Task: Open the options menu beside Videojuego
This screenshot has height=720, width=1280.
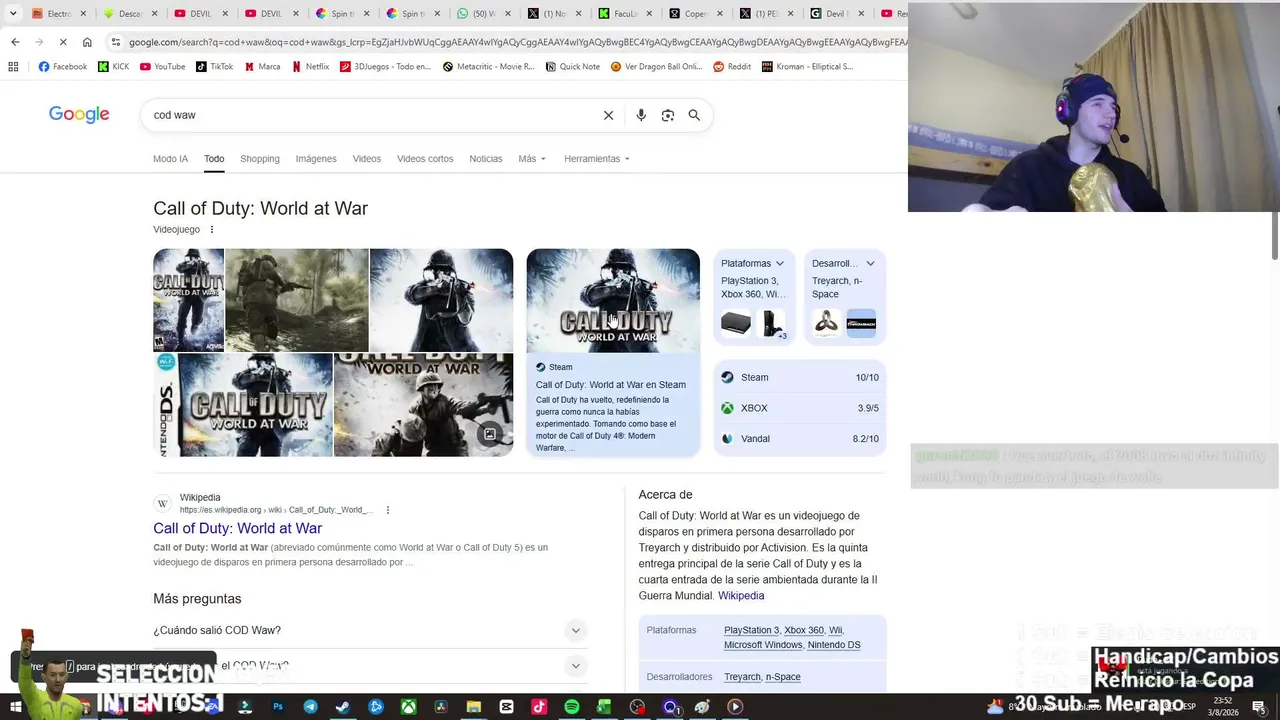Action: pyautogui.click(x=211, y=230)
